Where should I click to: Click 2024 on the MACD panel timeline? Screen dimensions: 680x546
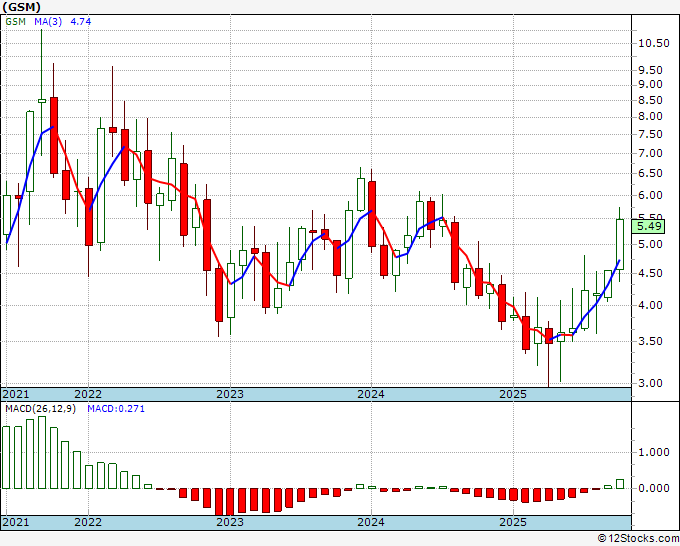(x=371, y=522)
